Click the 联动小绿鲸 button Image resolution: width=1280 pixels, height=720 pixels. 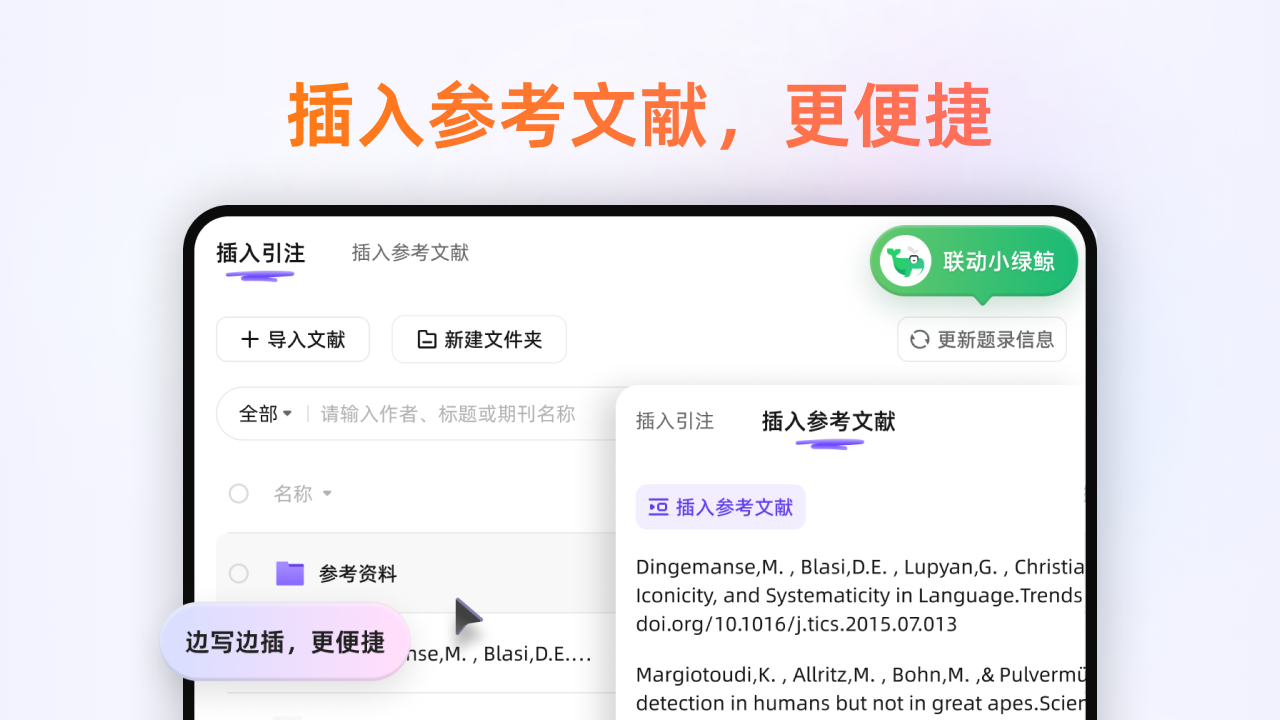[x=973, y=261]
